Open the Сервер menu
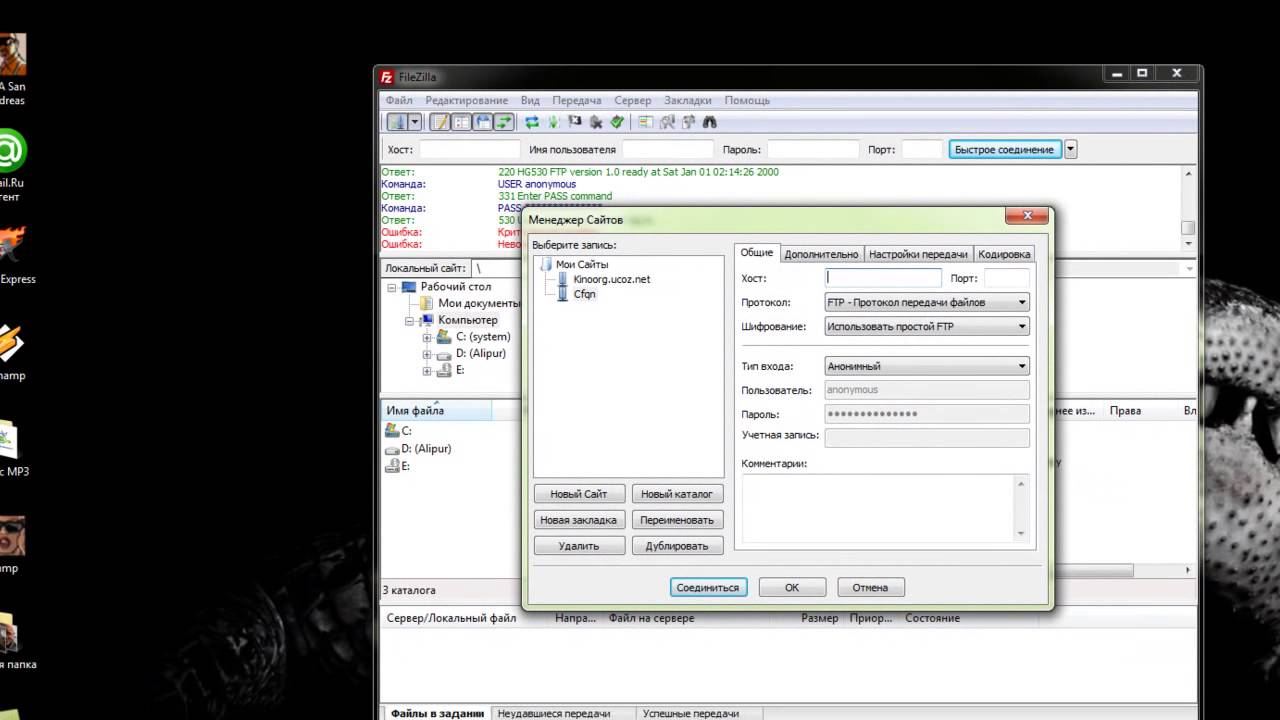The image size is (1280, 720). 632,100
